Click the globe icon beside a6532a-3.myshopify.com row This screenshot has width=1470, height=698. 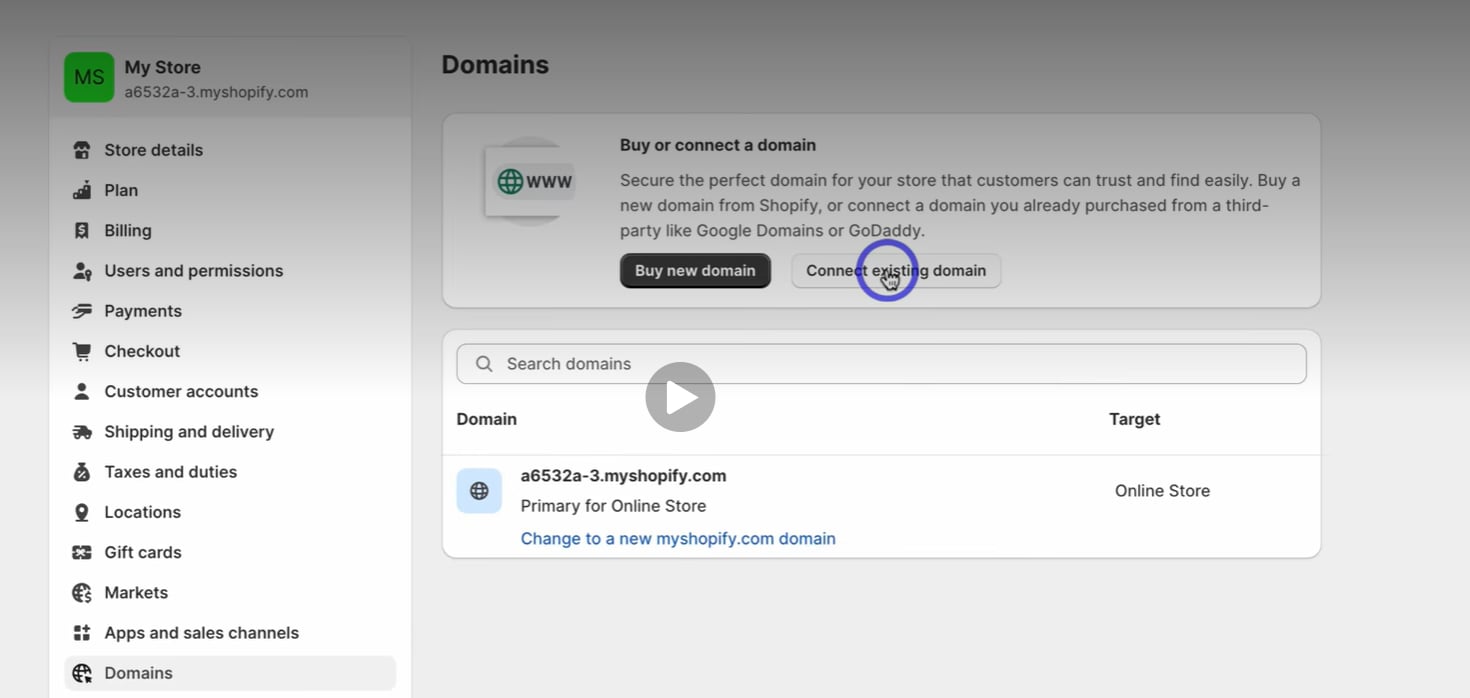pyautogui.click(x=479, y=491)
